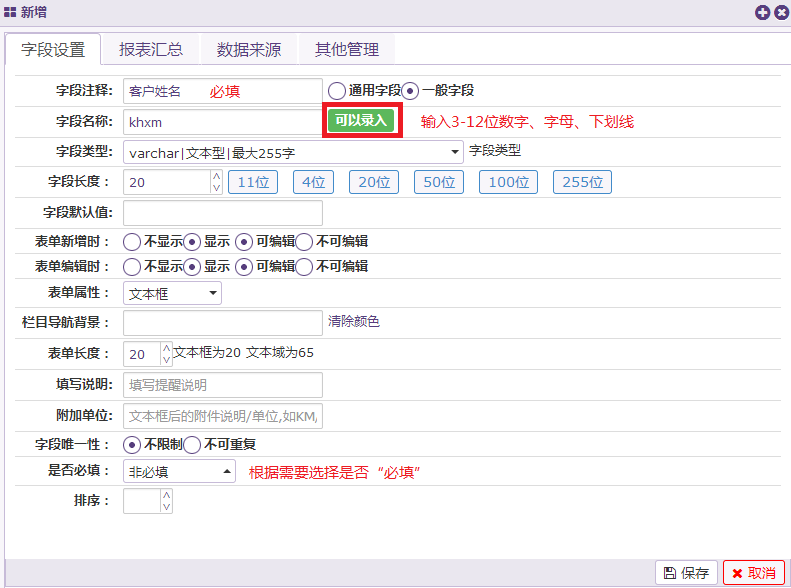Open the 数据来源 tab
The height and width of the screenshot is (588, 791).
(x=248, y=49)
